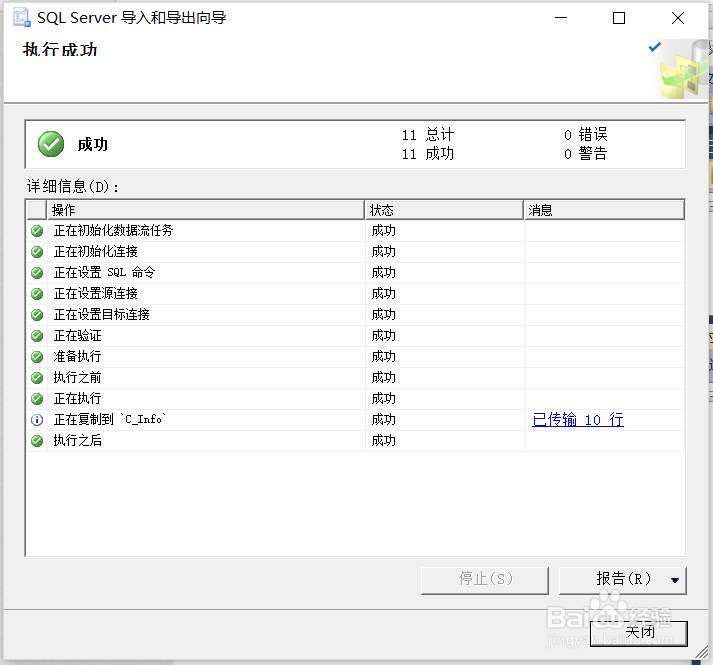Click green check icon for 正在设置源连接 row
This screenshot has height=665, width=713.
pyautogui.click(x=37, y=294)
